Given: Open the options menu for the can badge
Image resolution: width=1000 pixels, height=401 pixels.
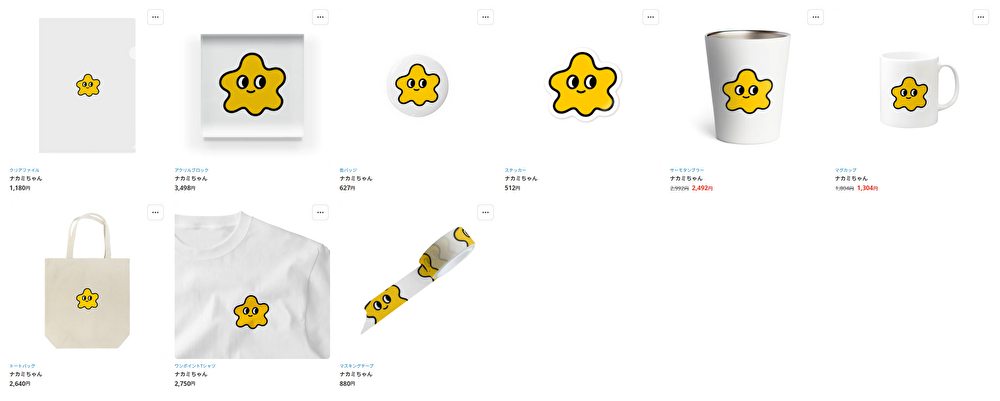Looking at the screenshot, I should (x=485, y=17).
